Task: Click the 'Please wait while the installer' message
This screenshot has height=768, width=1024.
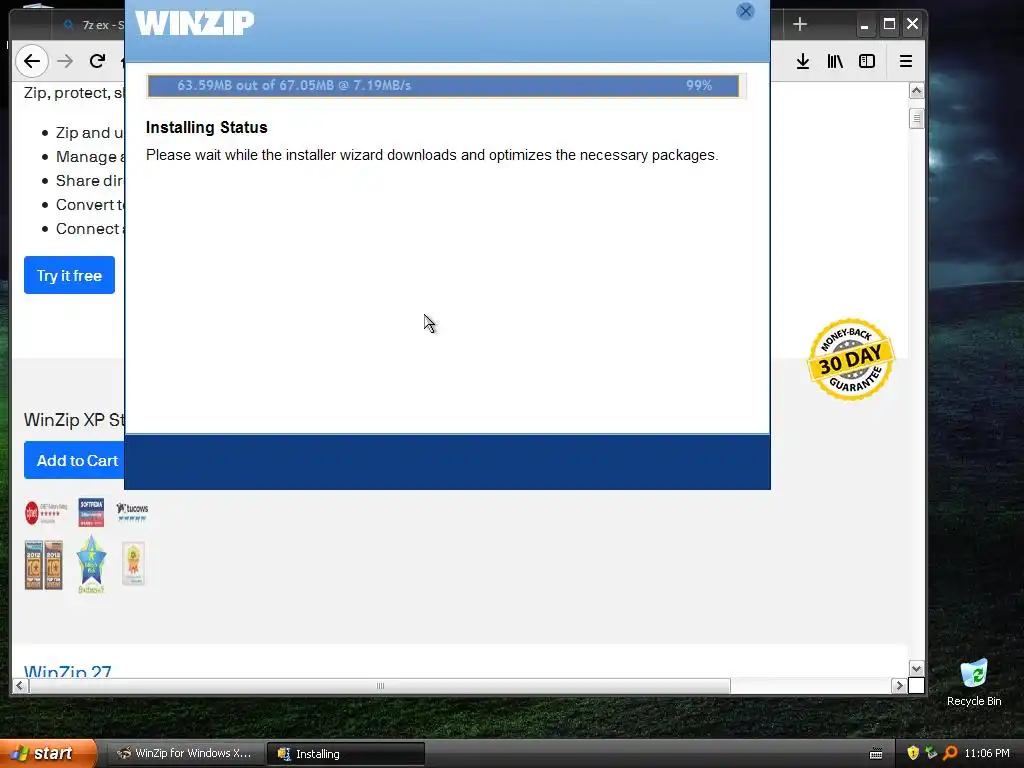Action: (432, 155)
